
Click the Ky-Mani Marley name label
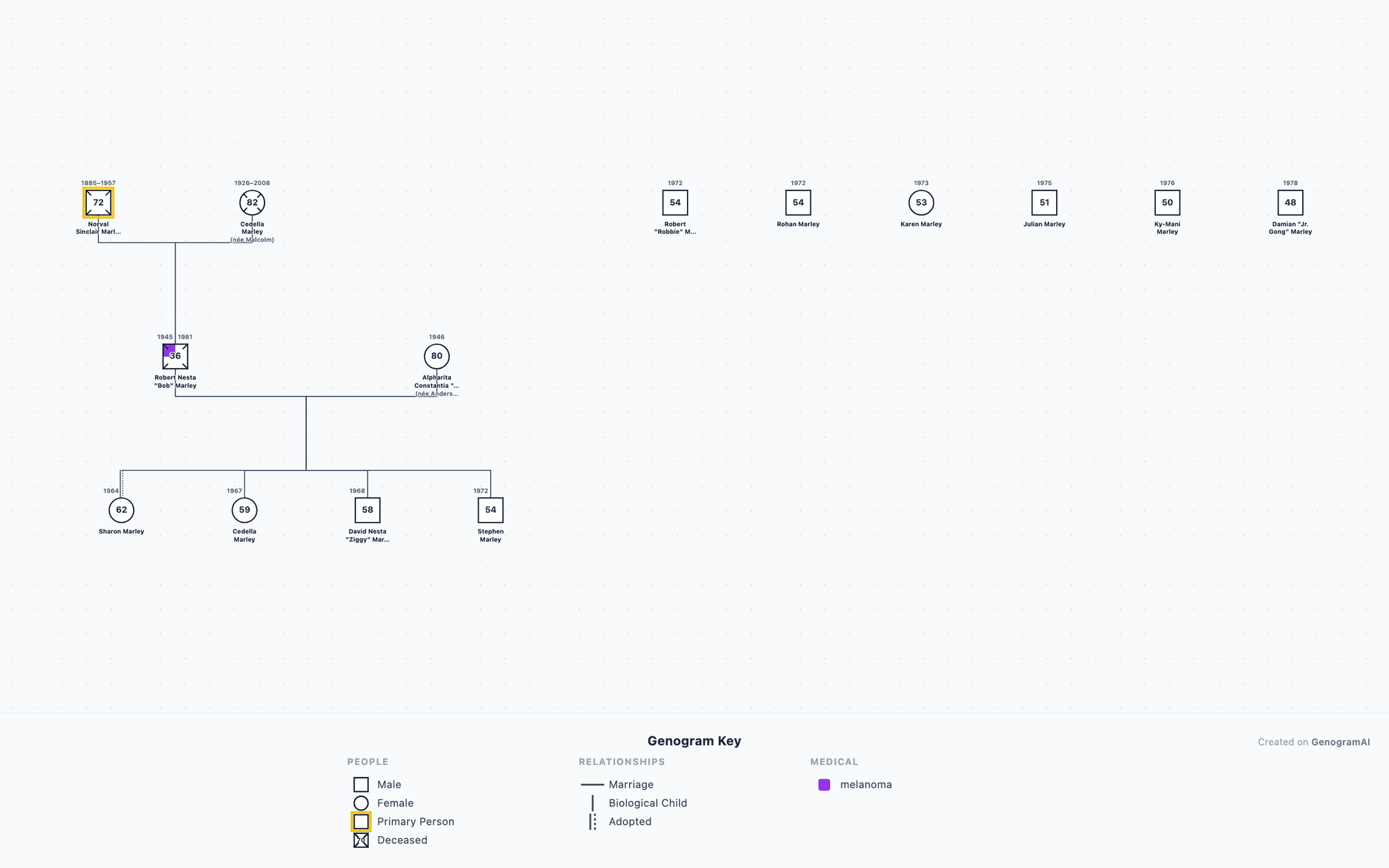pyautogui.click(x=1167, y=228)
